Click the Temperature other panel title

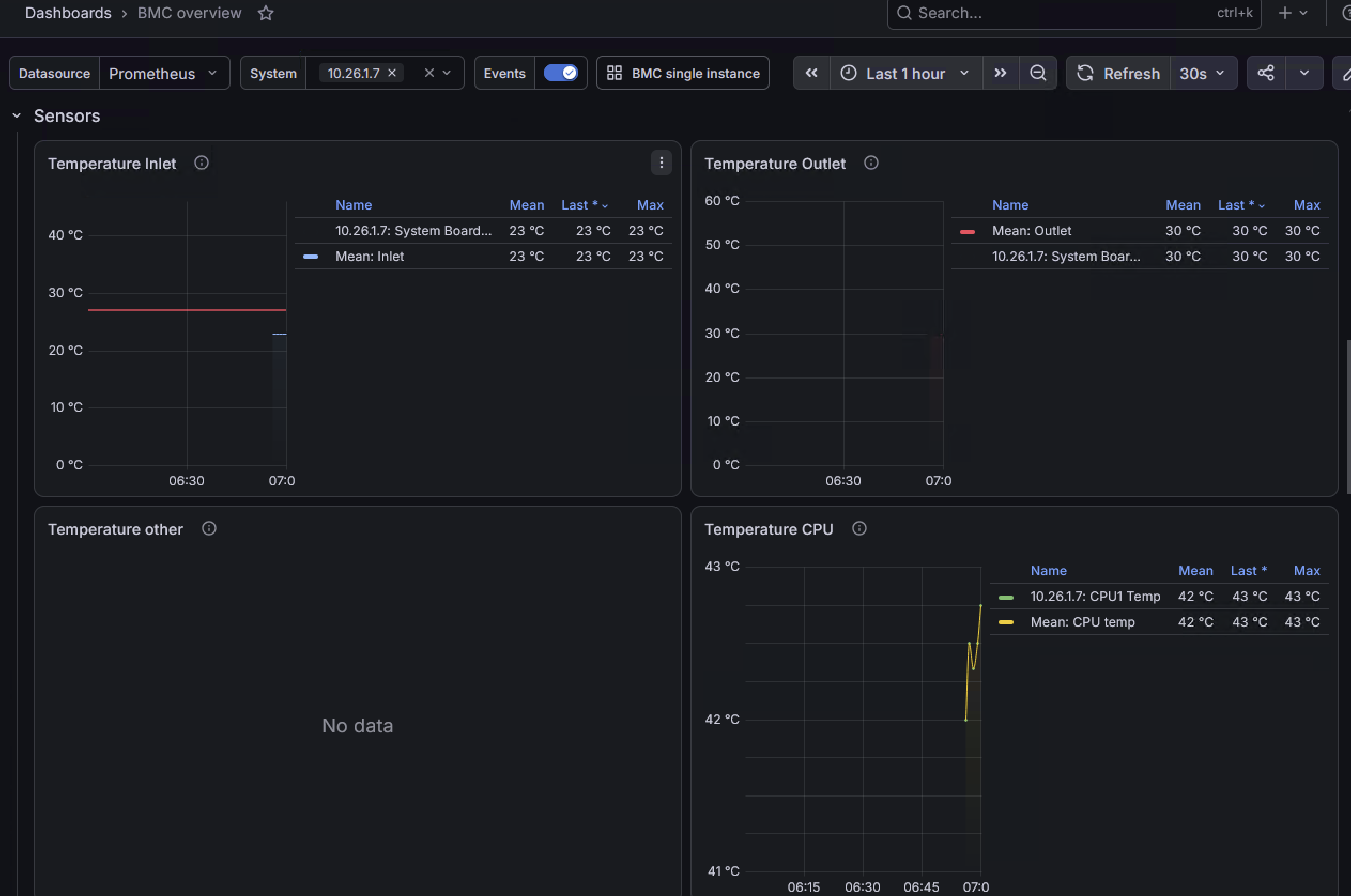point(116,529)
